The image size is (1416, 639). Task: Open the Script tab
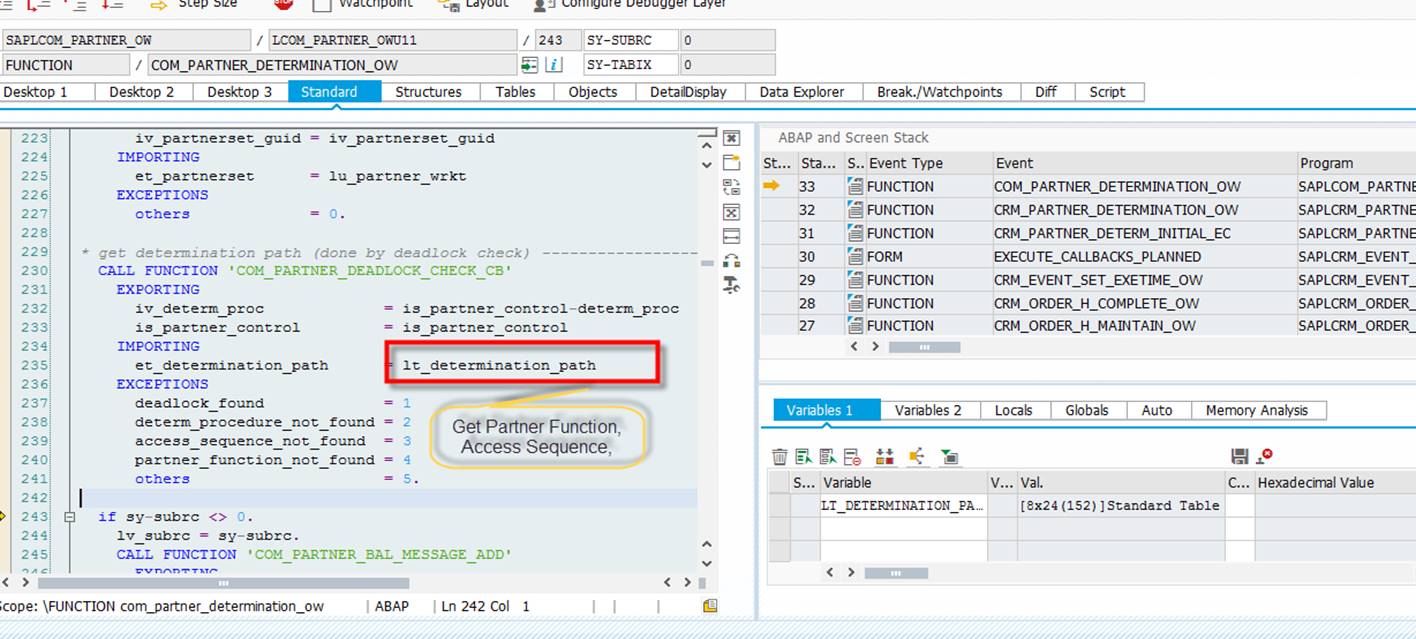click(x=1107, y=92)
